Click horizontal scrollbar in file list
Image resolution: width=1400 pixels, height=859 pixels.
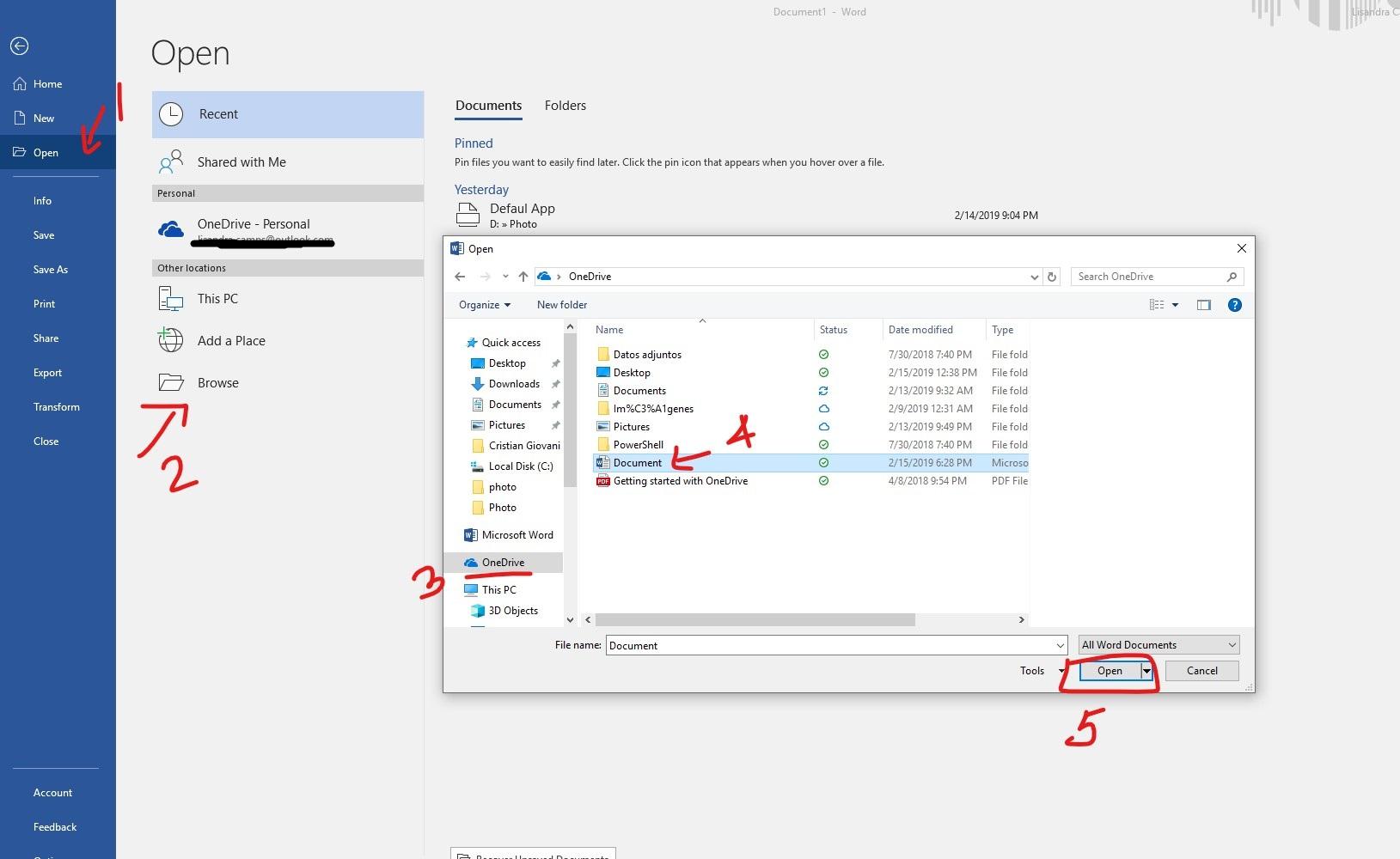tap(755, 619)
